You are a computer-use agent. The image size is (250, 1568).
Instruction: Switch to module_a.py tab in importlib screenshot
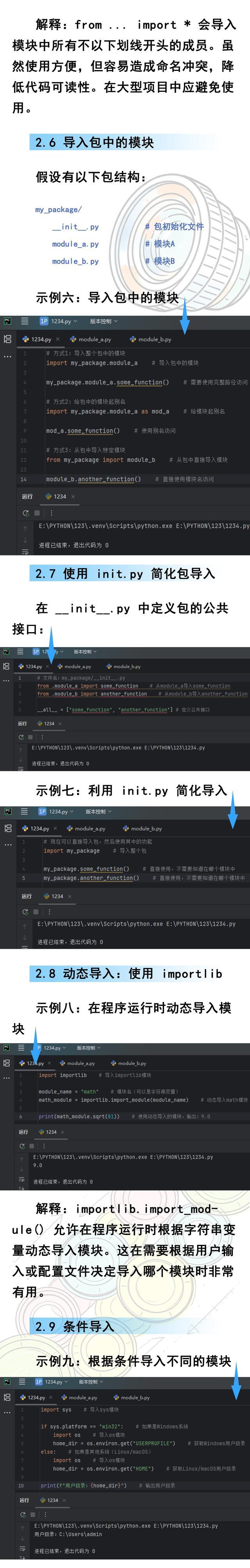click(x=77, y=1063)
